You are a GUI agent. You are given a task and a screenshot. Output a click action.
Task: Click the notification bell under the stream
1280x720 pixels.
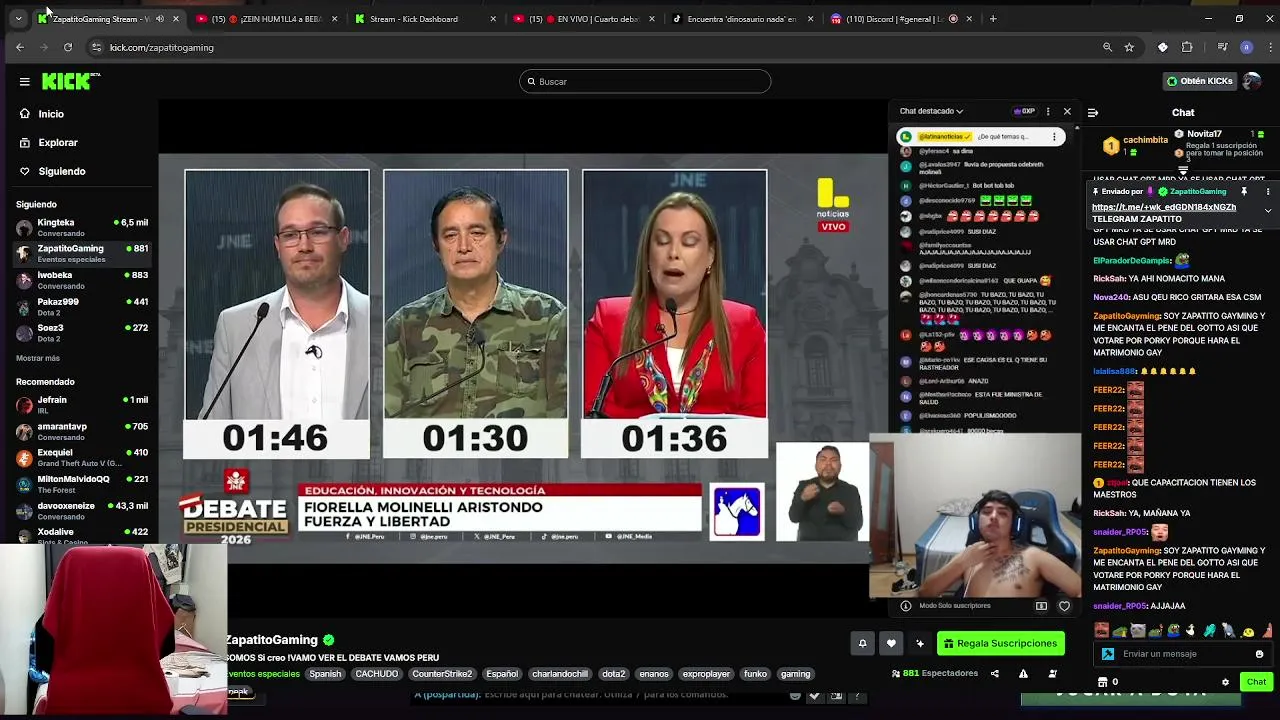pyautogui.click(x=862, y=643)
